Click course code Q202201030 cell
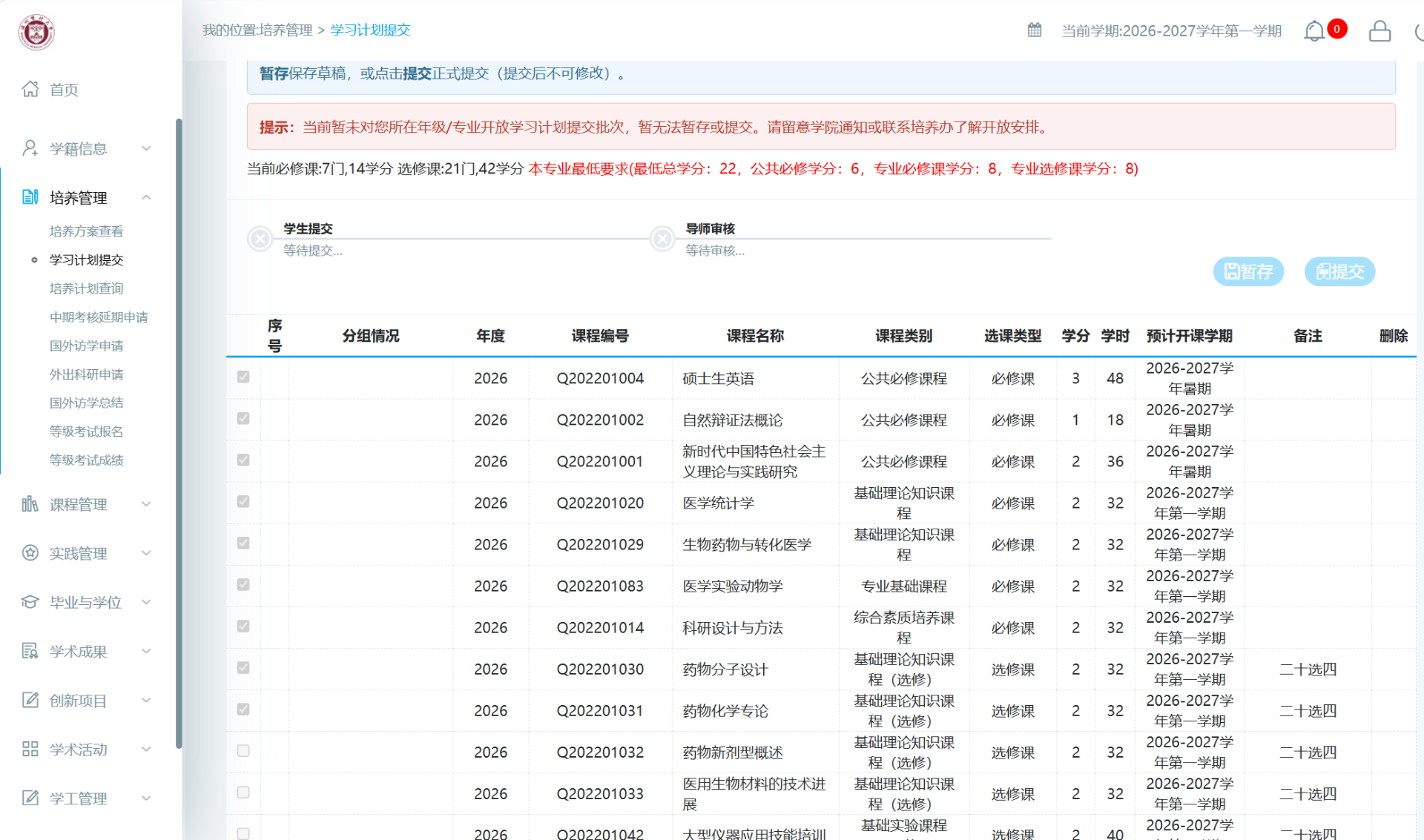The image size is (1424, 840). click(600, 669)
